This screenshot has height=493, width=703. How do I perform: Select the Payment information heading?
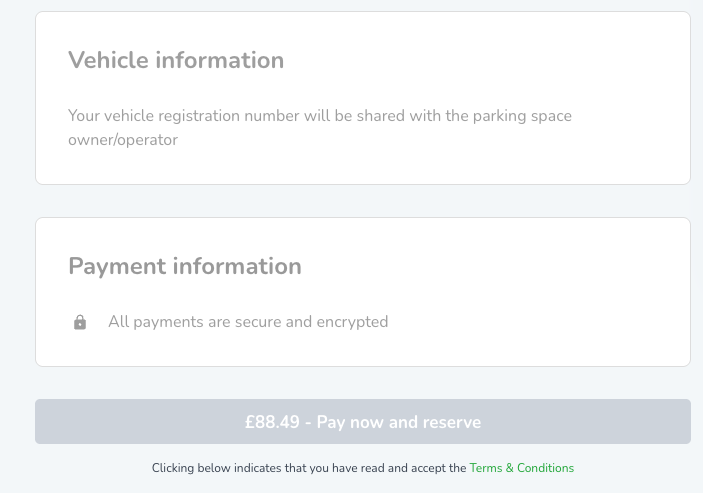[185, 266]
